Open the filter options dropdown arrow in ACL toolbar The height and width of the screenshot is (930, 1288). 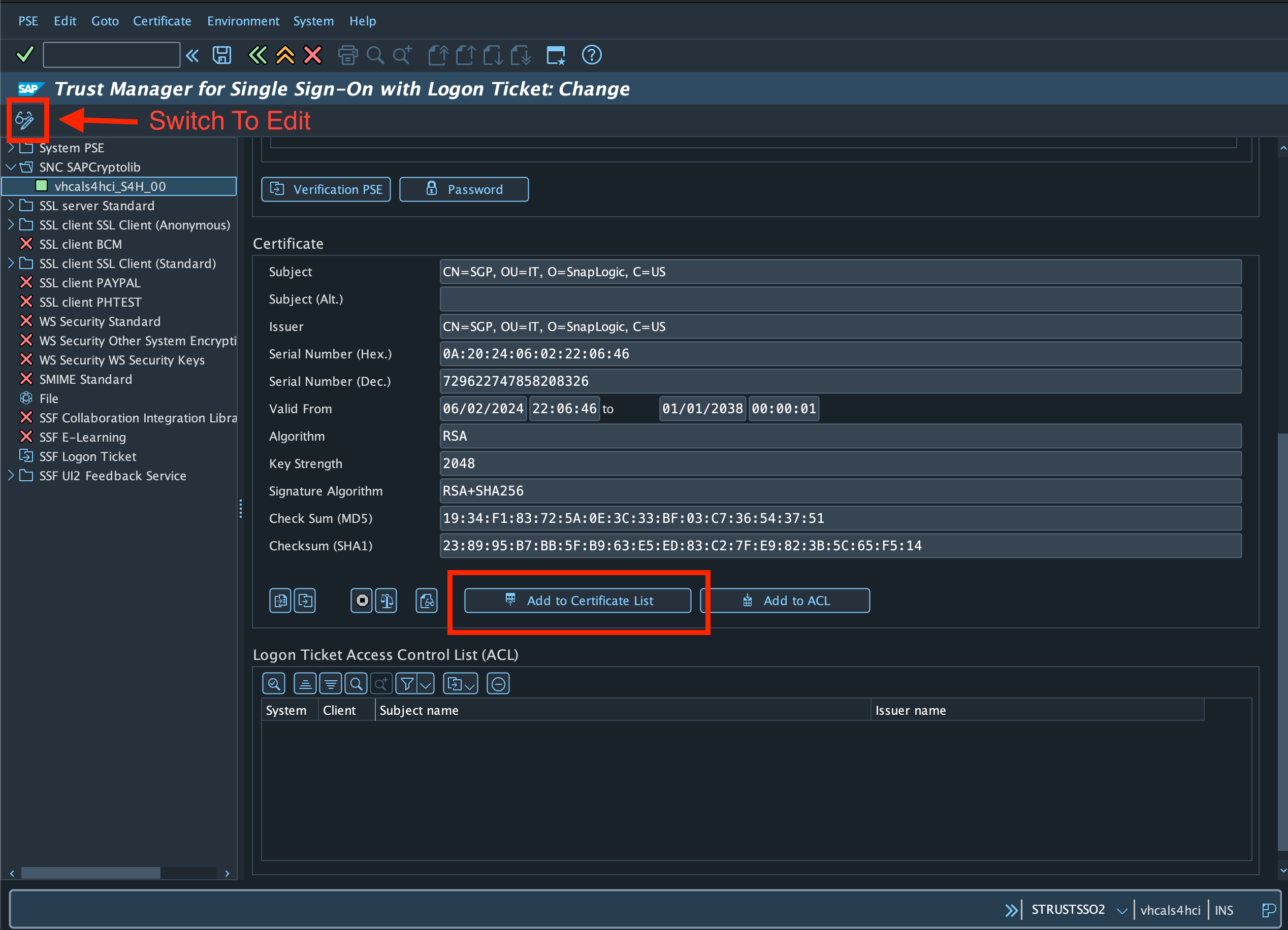coord(426,684)
